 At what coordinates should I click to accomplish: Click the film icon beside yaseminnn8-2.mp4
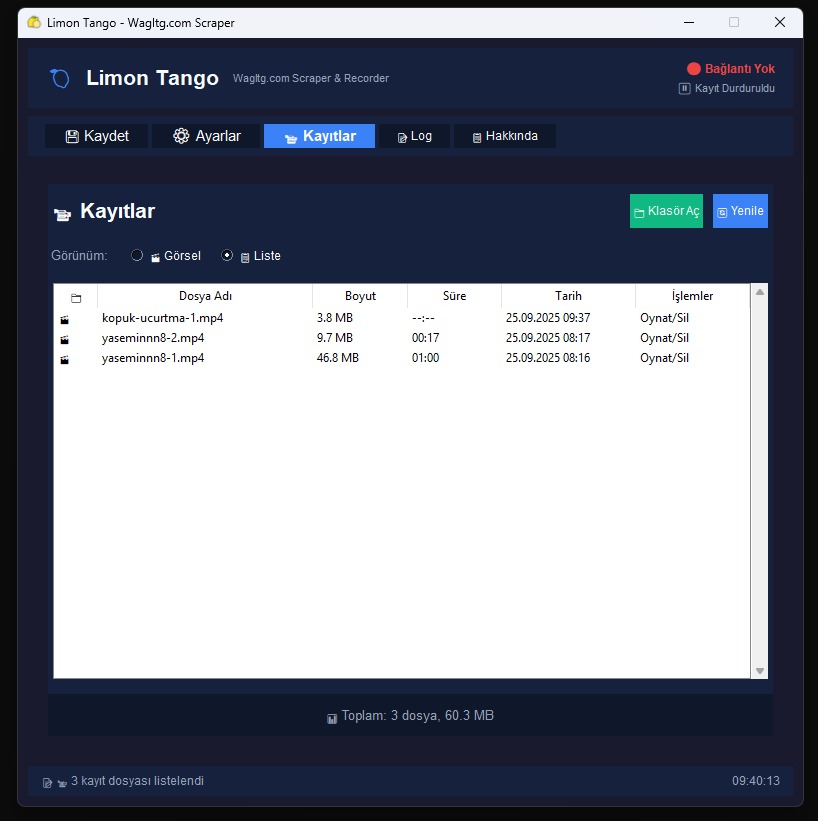tap(65, 339)
